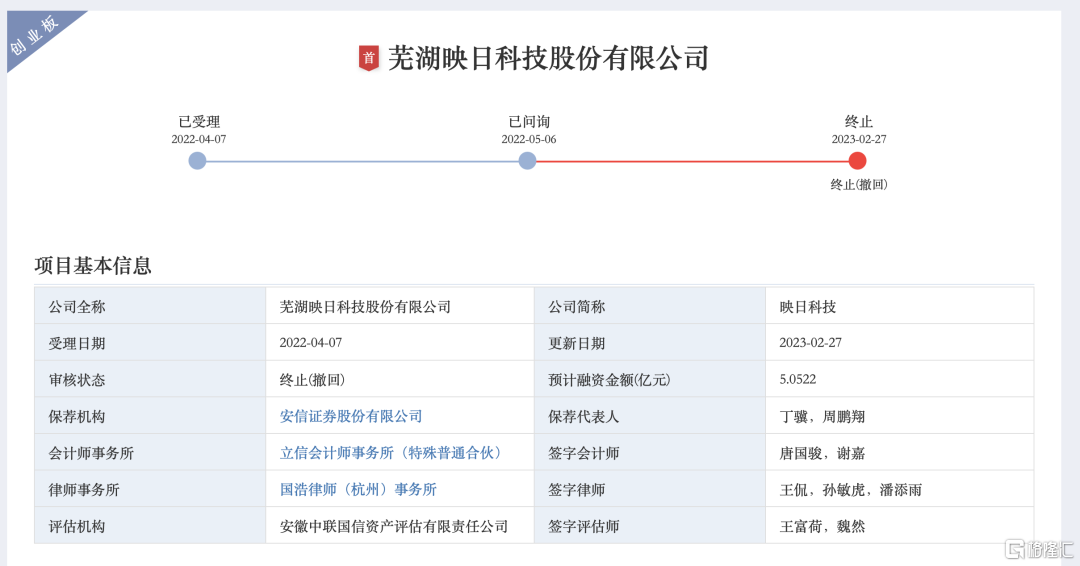Screen dimensions: 1080x566
Task: Click the 预计融资金额(亿元) label cell
Action: click(650, 379)
